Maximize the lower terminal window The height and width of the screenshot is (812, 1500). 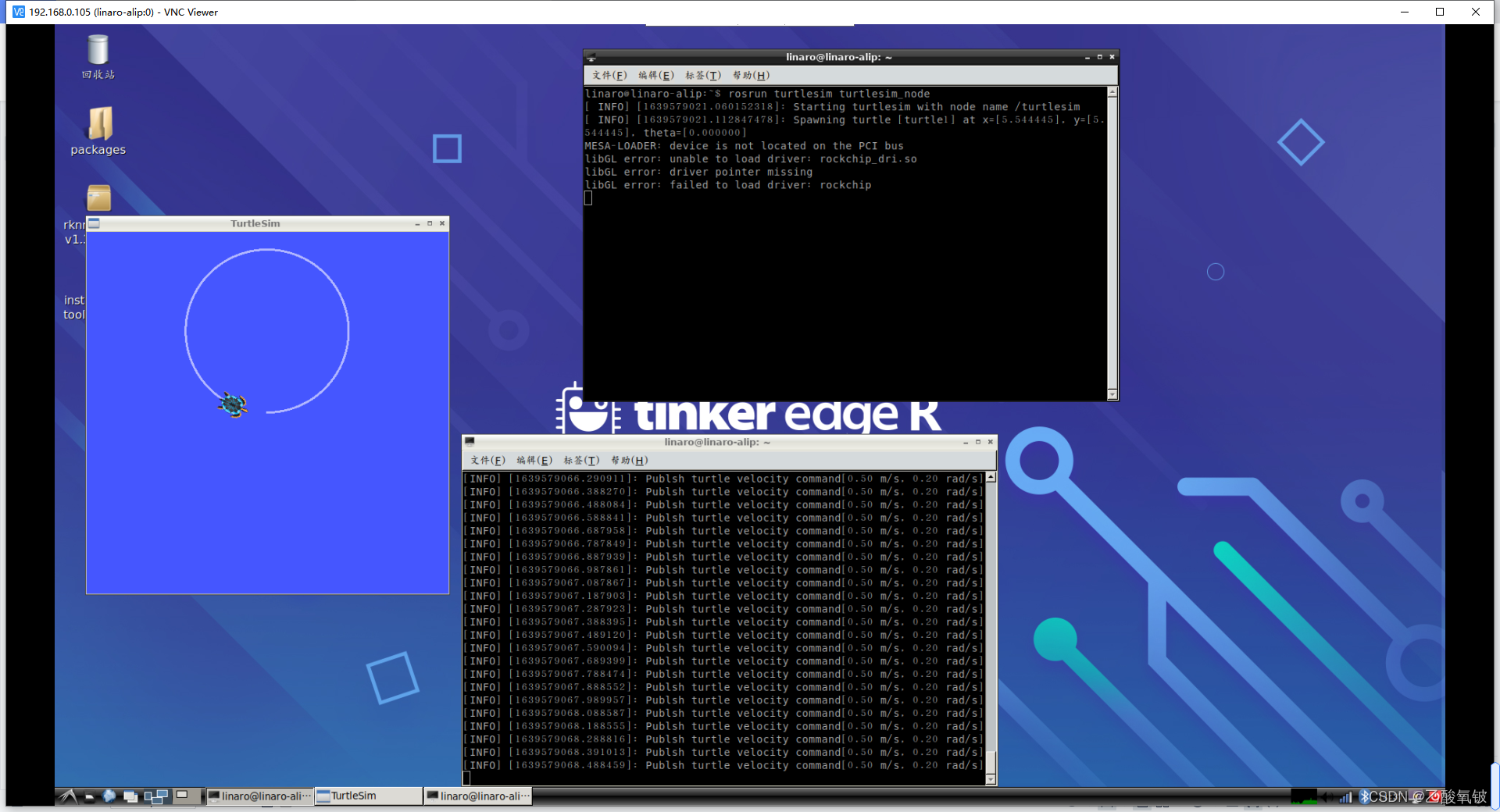click(977, 442)
